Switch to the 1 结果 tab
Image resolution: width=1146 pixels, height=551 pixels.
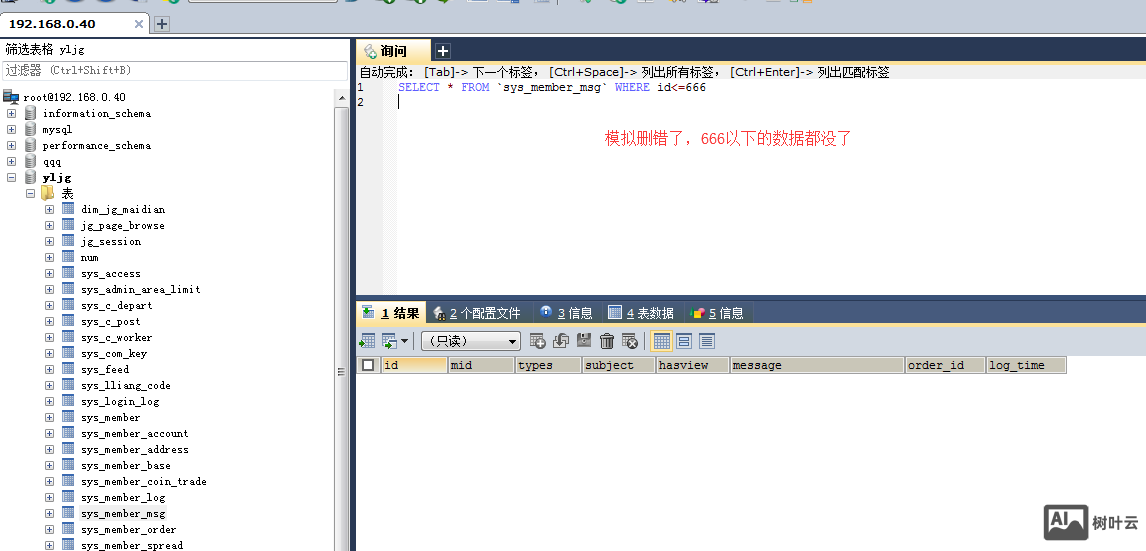click(x=391, y=313)
